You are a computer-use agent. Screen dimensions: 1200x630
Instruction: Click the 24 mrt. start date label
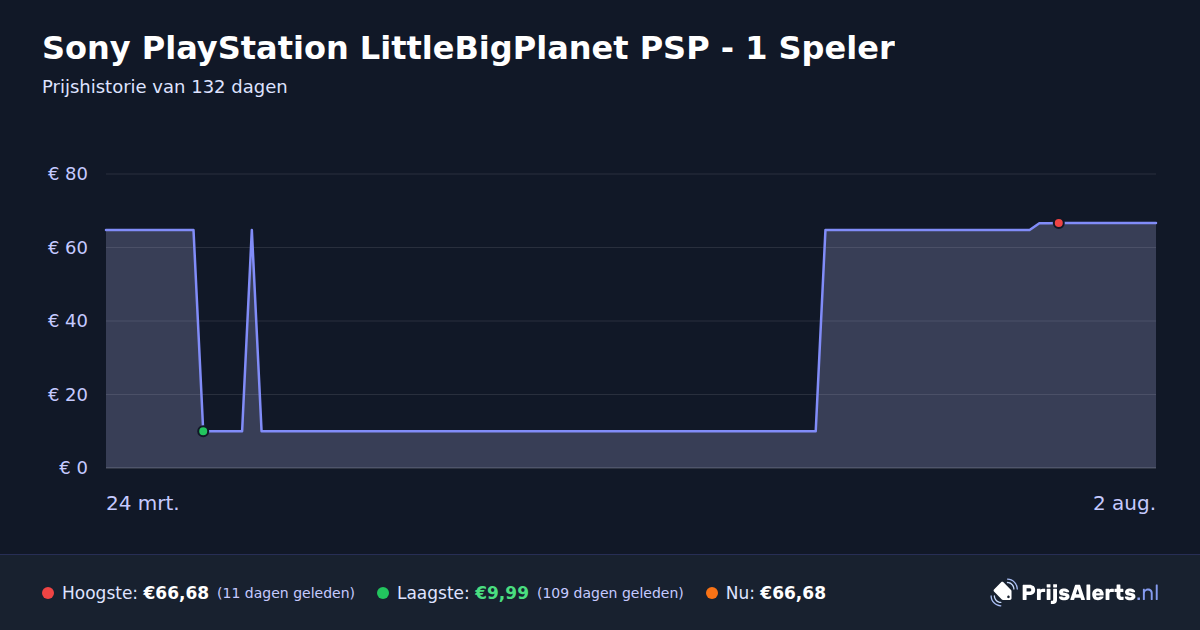click(x=143, y=503)
